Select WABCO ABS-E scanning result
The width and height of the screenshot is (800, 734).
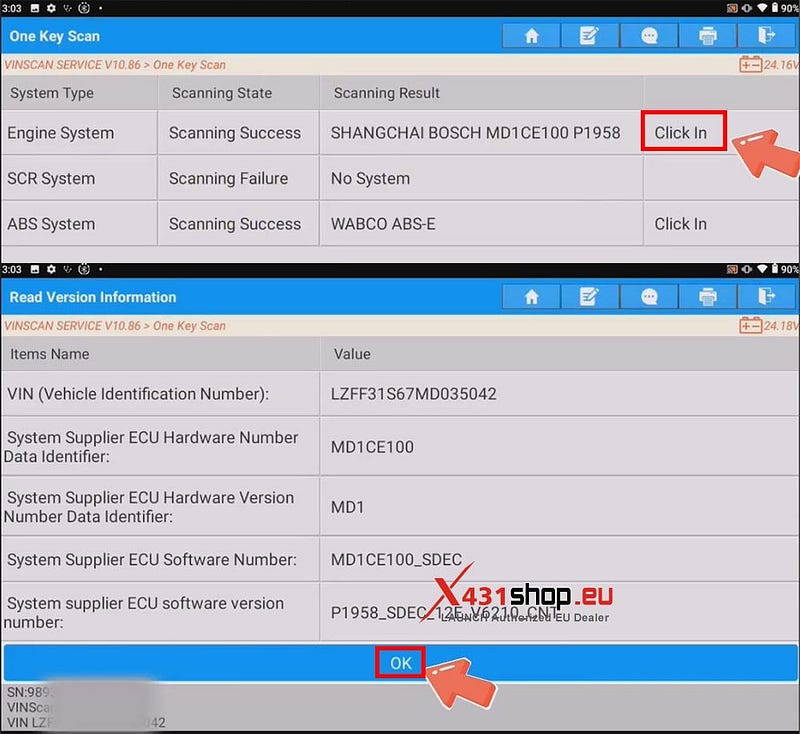pyautogui.click(x=383, y=223)
